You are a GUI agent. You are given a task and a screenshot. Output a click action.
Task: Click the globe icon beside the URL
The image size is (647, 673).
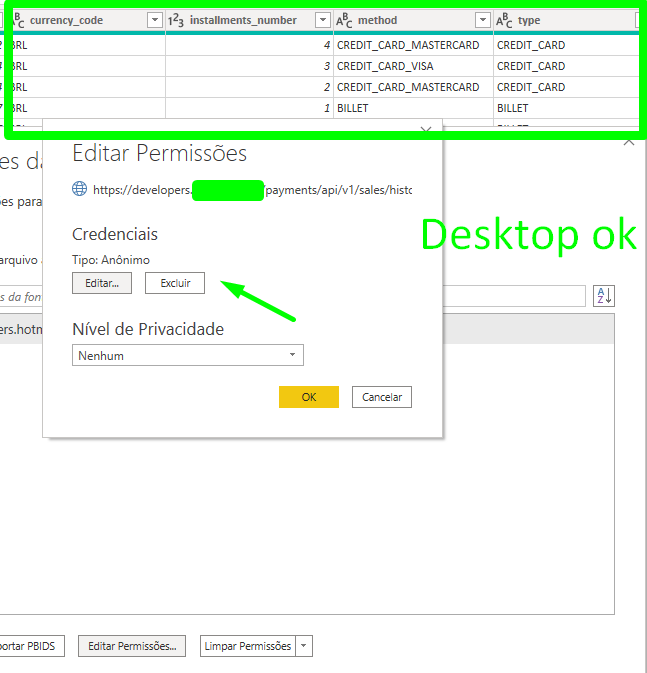pos(79,189)
